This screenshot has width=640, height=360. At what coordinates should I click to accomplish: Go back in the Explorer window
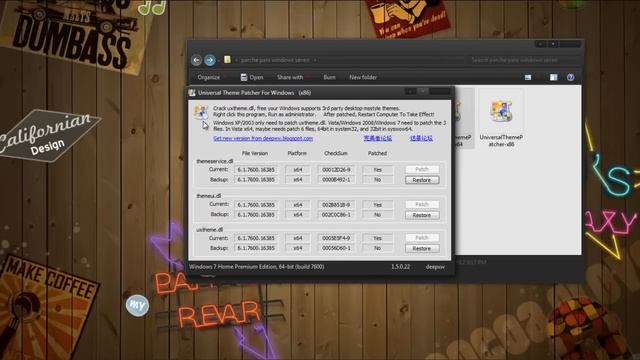(x=196, y=60)
